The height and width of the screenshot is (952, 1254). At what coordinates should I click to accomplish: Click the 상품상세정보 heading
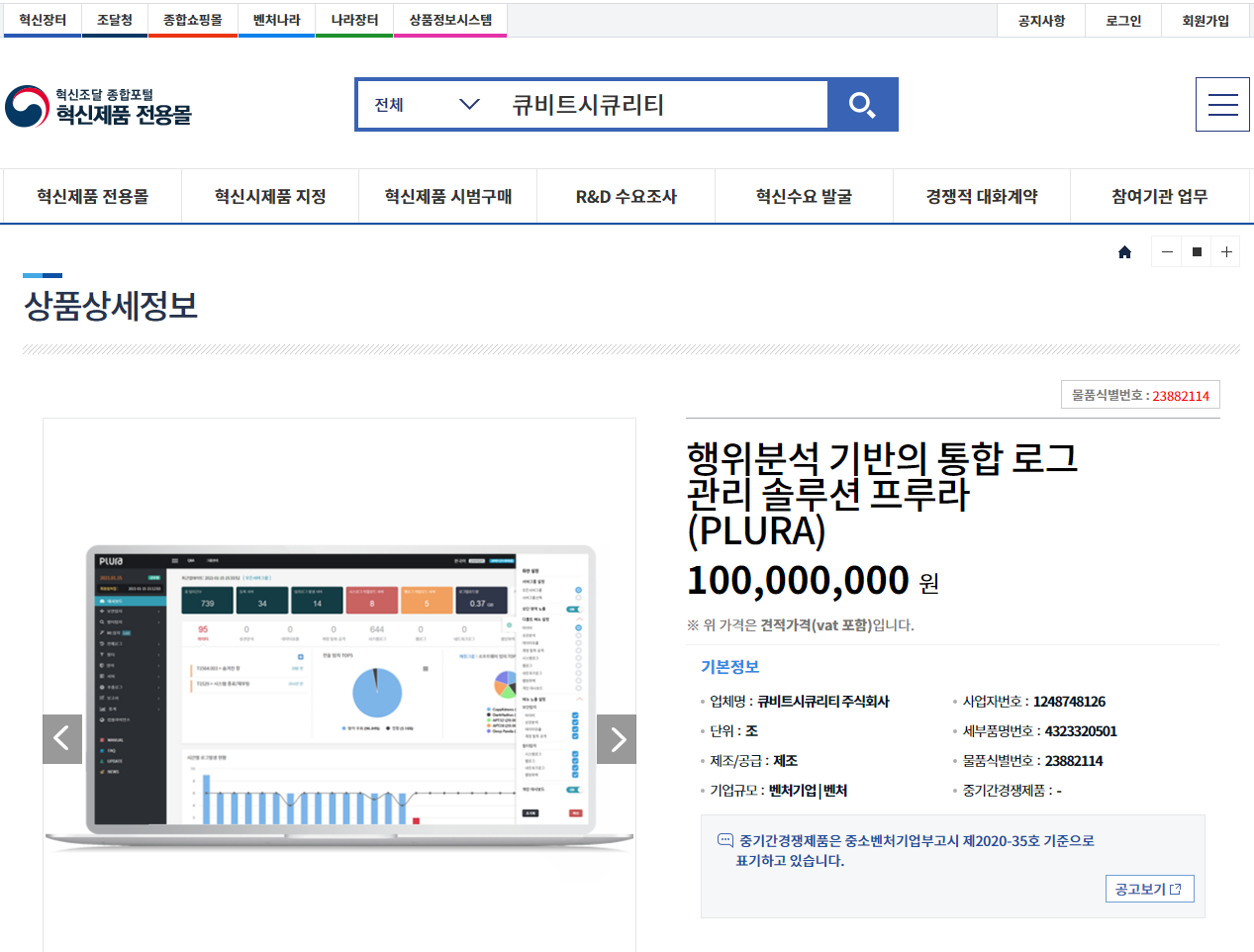coord(111,306)
